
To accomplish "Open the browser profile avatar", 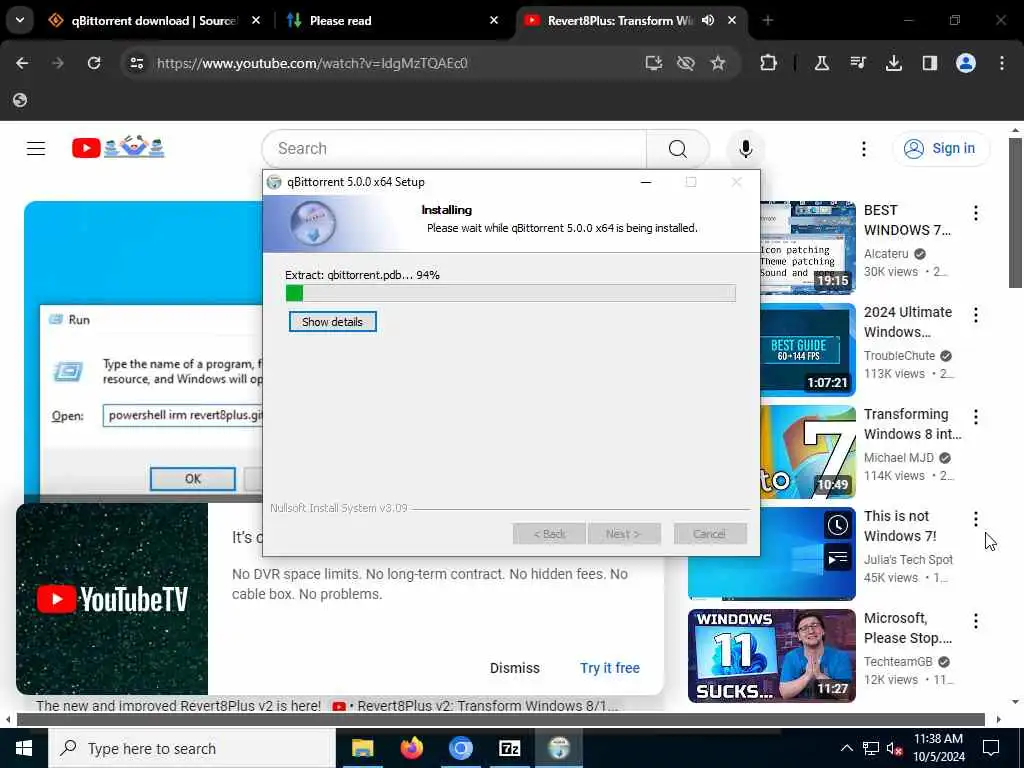I will [966, 63].
